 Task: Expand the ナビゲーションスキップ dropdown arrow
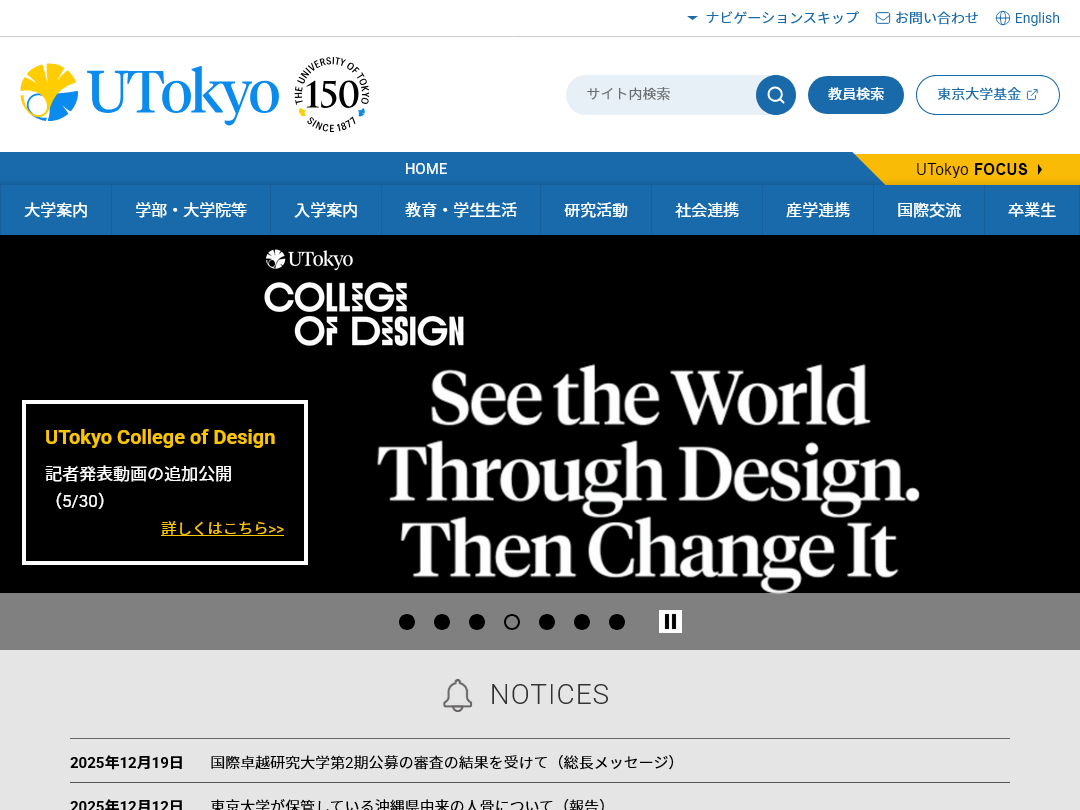coord(692,18)
